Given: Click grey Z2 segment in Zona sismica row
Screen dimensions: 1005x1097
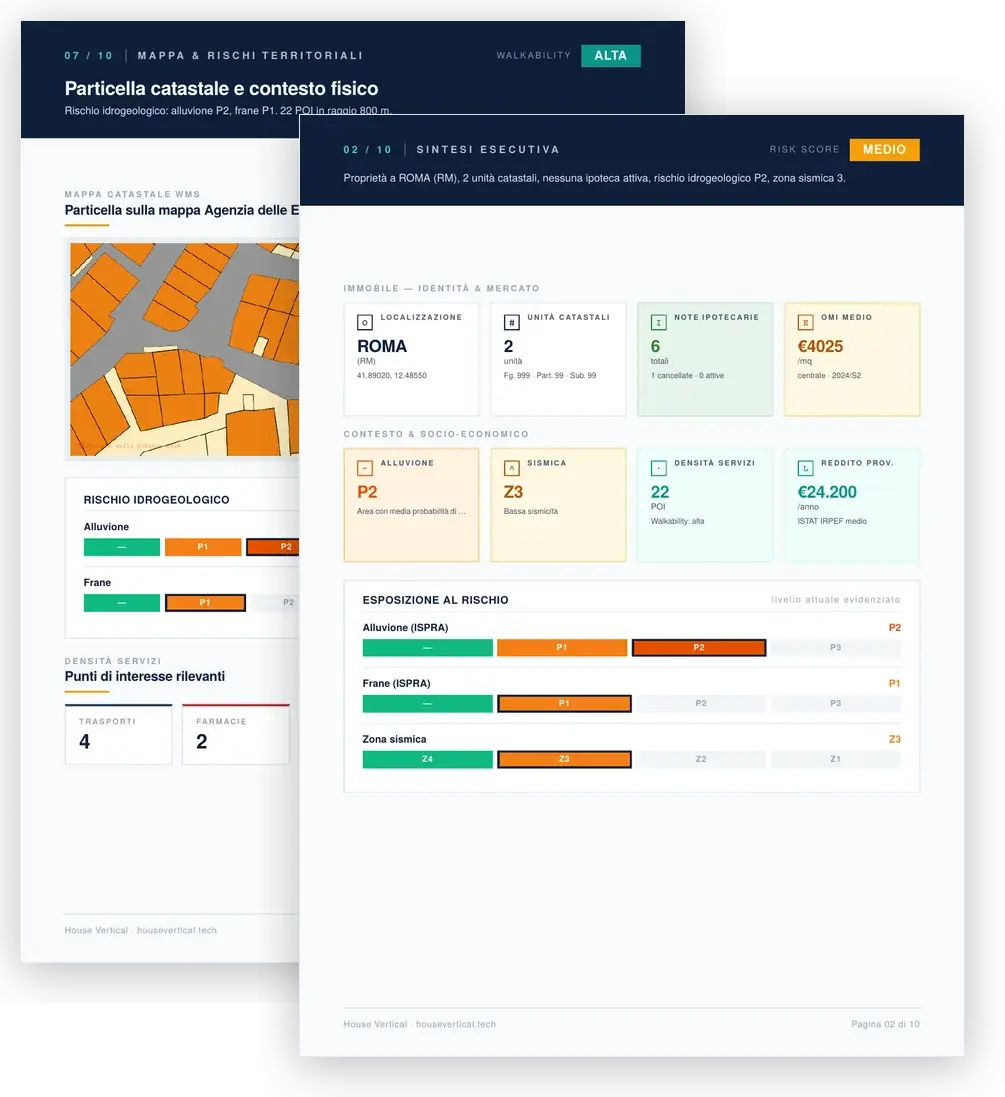Looking at the screenshot, I should click(x=701, y=759).
